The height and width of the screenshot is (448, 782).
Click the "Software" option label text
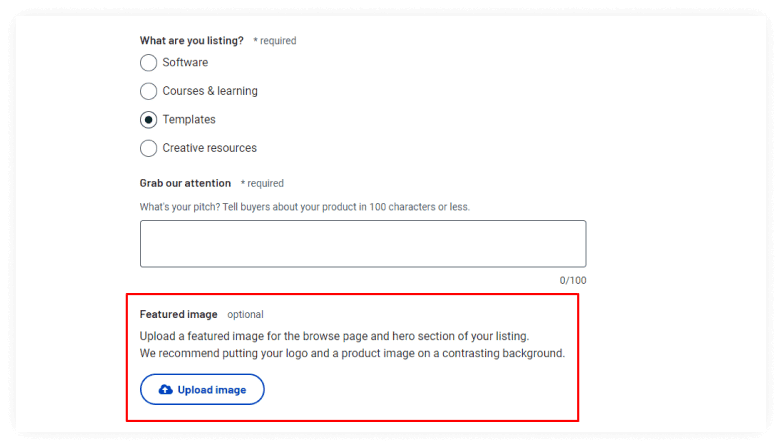click(x=185, y=62)
